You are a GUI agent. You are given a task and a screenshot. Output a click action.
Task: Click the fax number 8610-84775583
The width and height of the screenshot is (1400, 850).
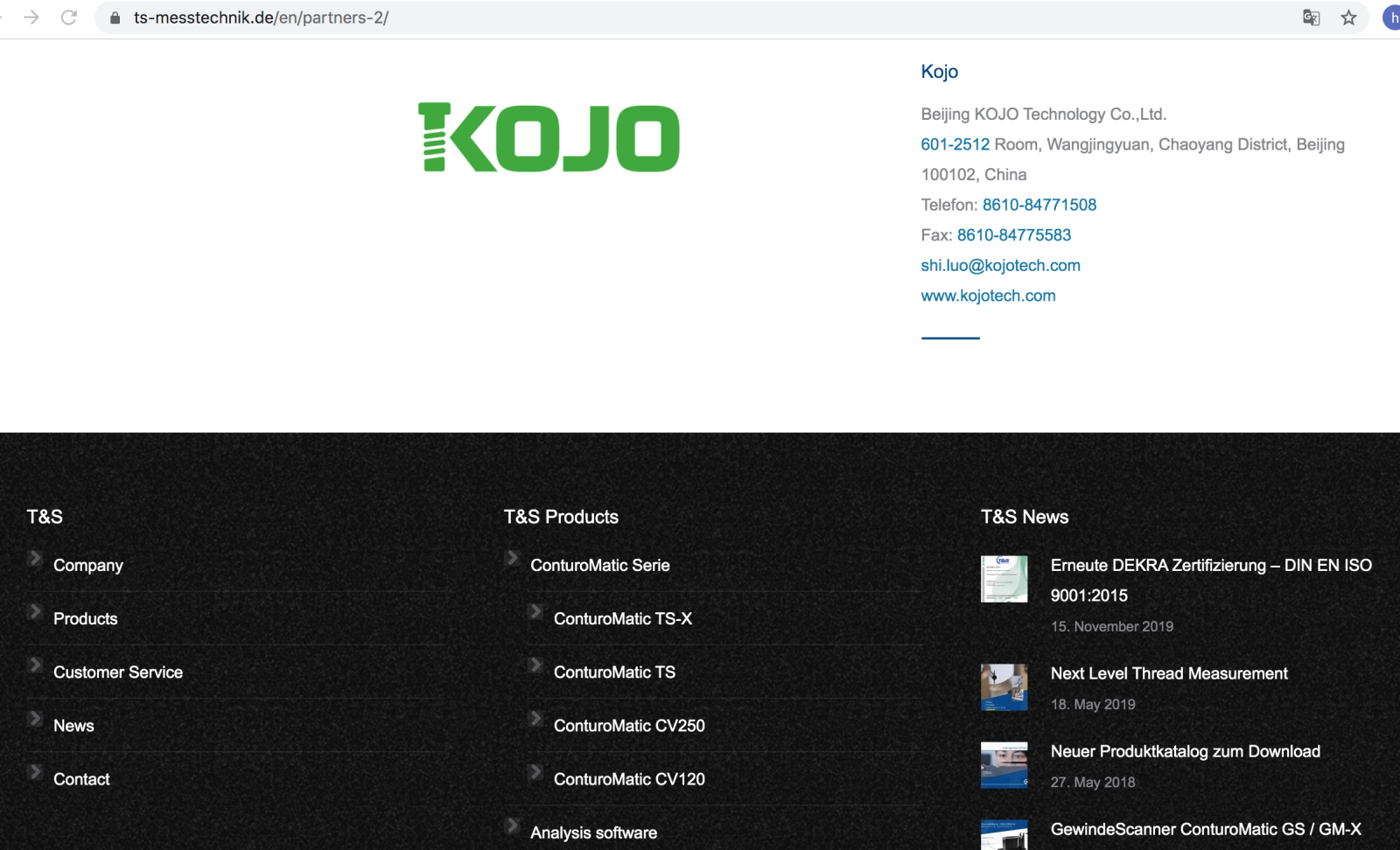coord(1013,235)
